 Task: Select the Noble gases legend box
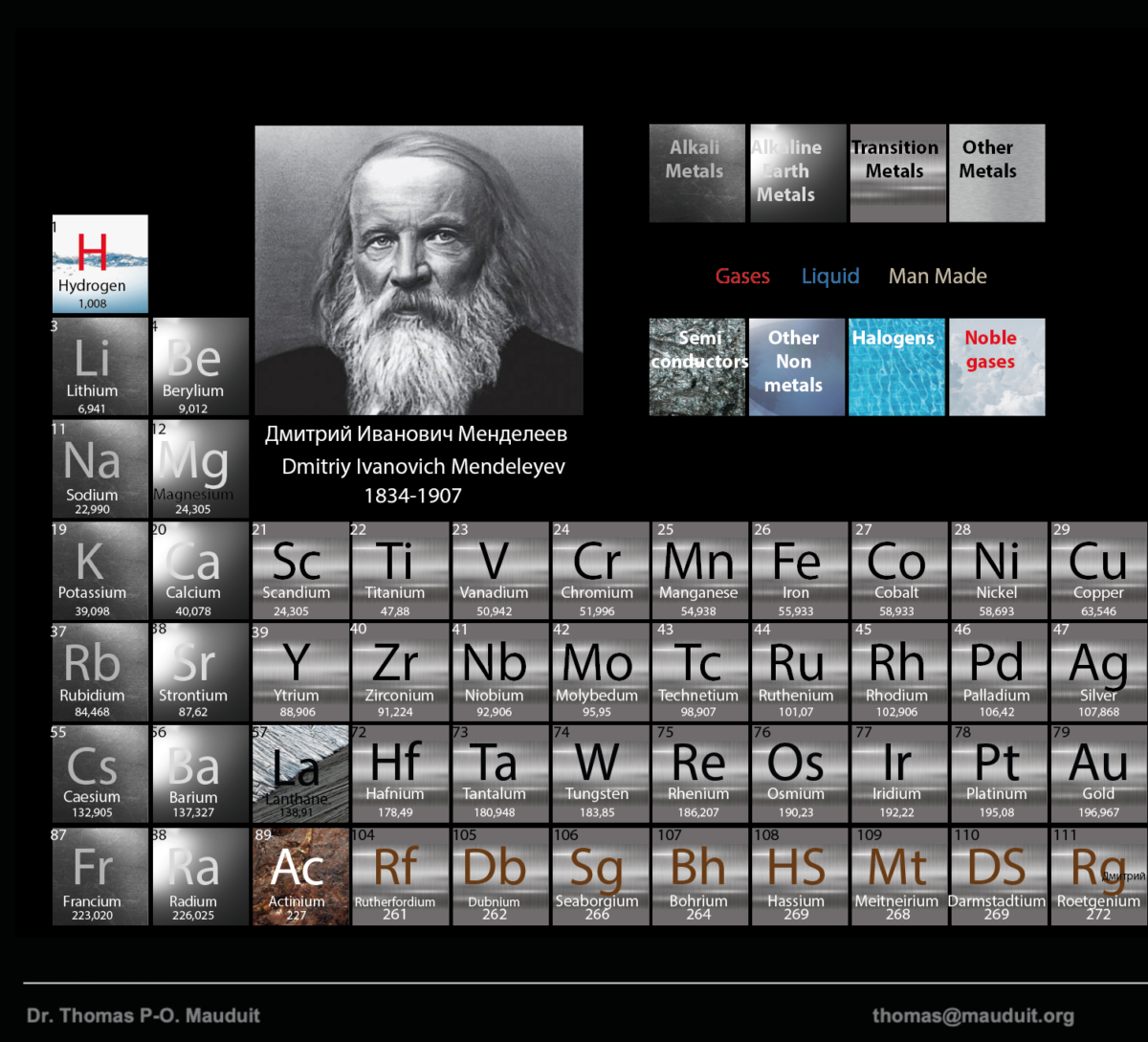click(996, 367)
